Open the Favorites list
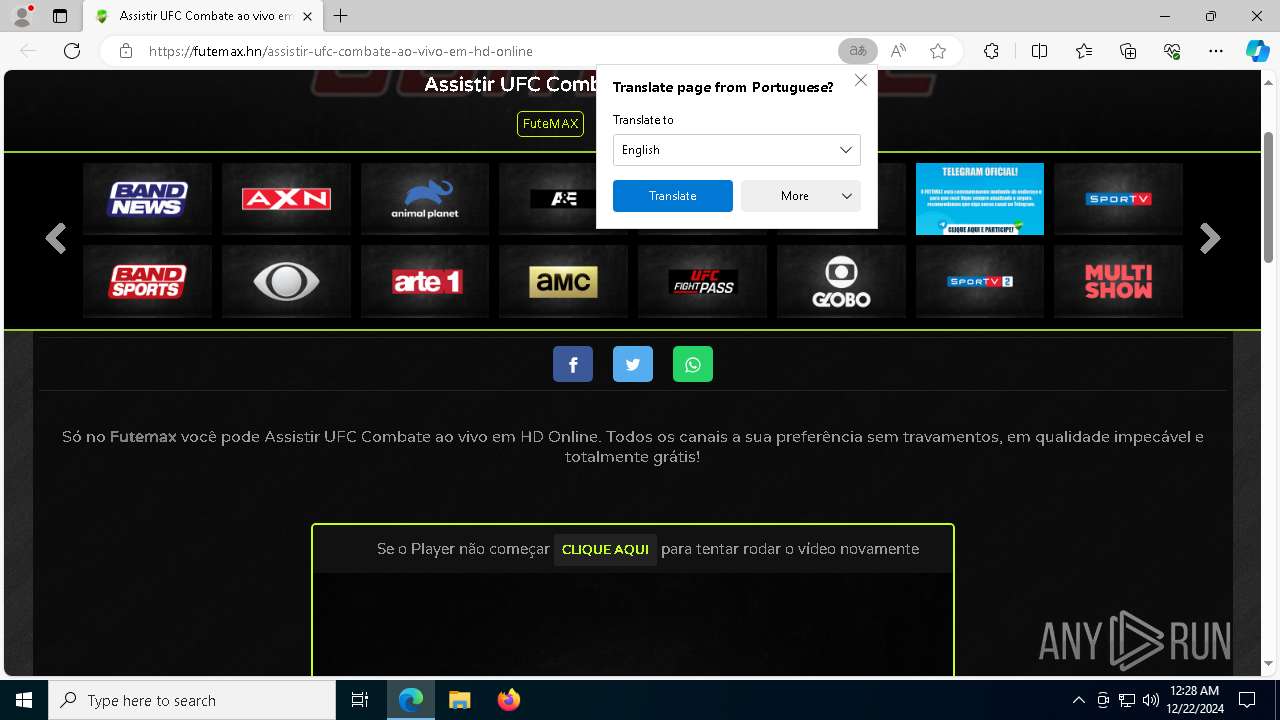 (1084, 51)
